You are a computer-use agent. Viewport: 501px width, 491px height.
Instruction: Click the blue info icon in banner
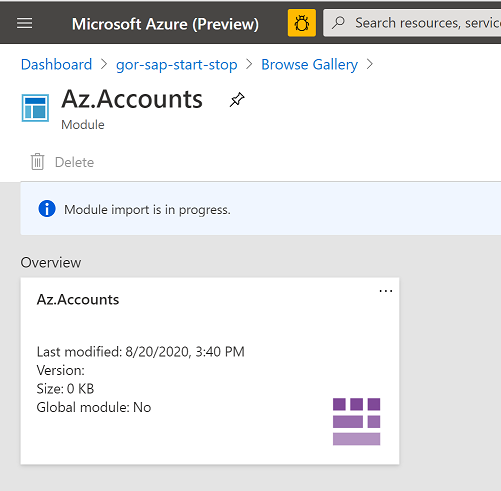(x=47, y=209)
